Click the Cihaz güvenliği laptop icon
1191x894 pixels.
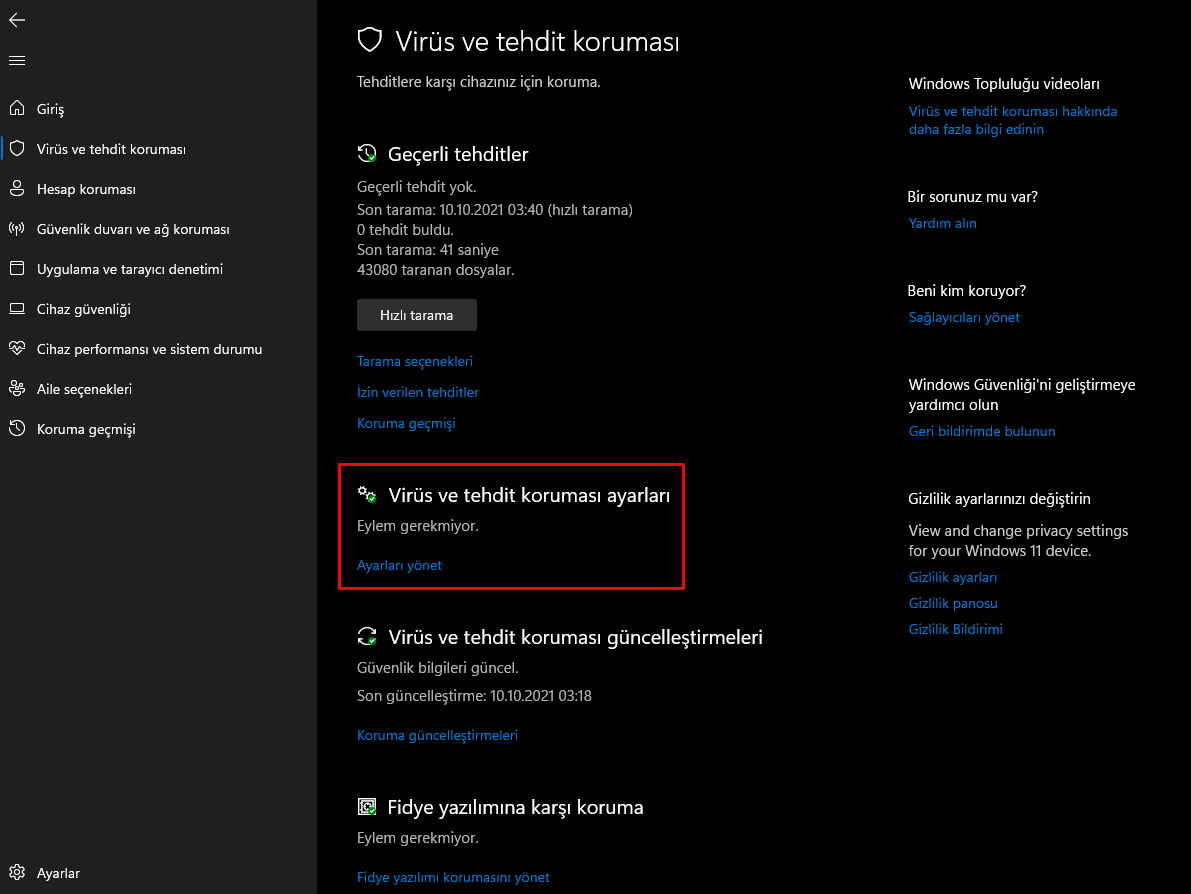click(17, 309)
